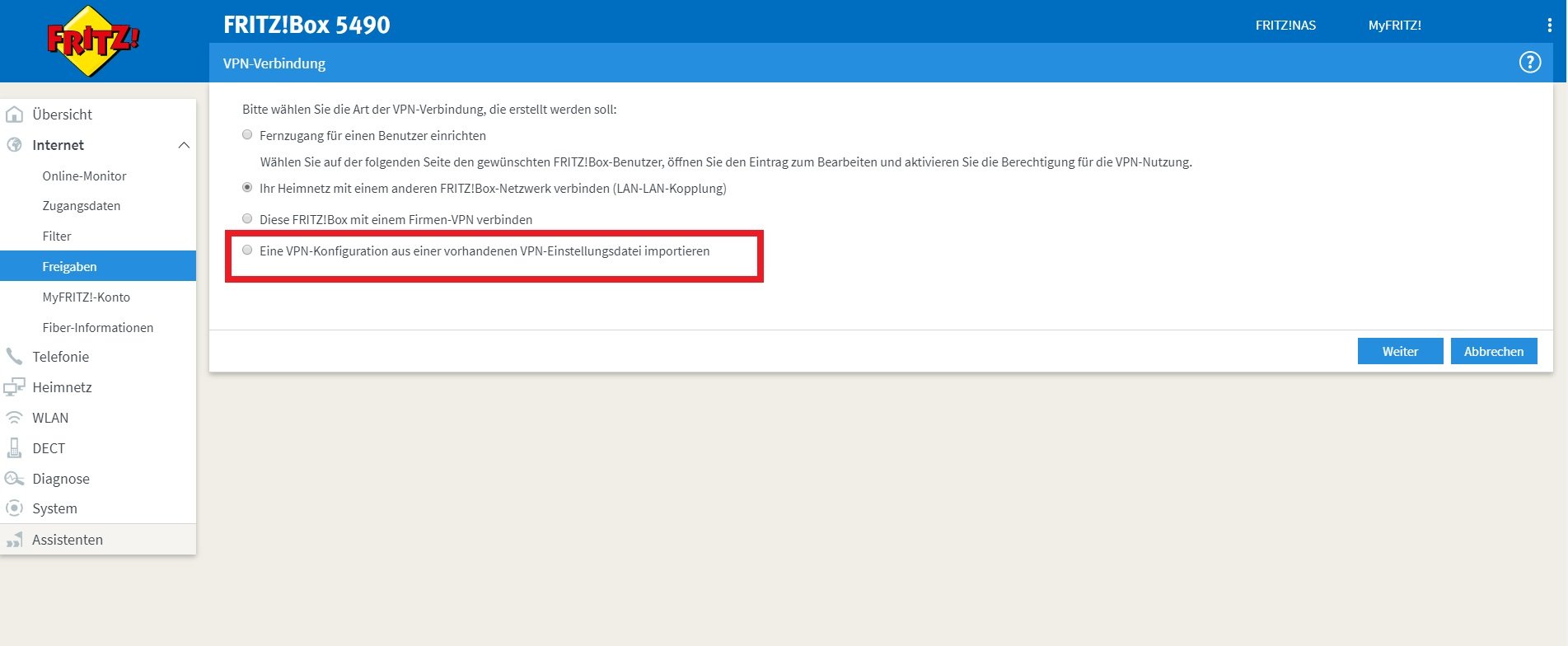Screen dimensions: 1568x646
Task: Select LAN-LAN-Kopplung radio button
Action: point(247,188)
